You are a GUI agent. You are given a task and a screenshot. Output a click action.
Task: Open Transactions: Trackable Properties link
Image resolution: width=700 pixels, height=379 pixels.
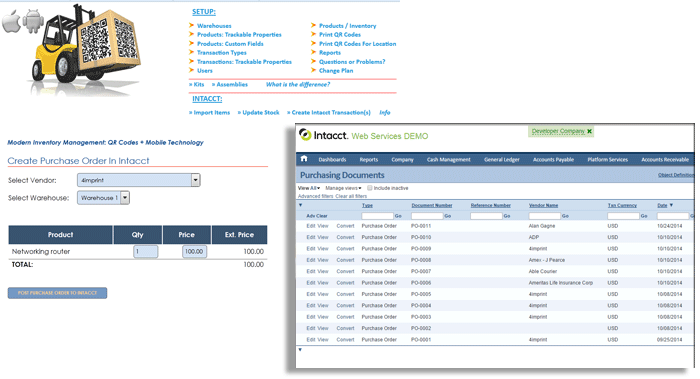click(244, 62)
